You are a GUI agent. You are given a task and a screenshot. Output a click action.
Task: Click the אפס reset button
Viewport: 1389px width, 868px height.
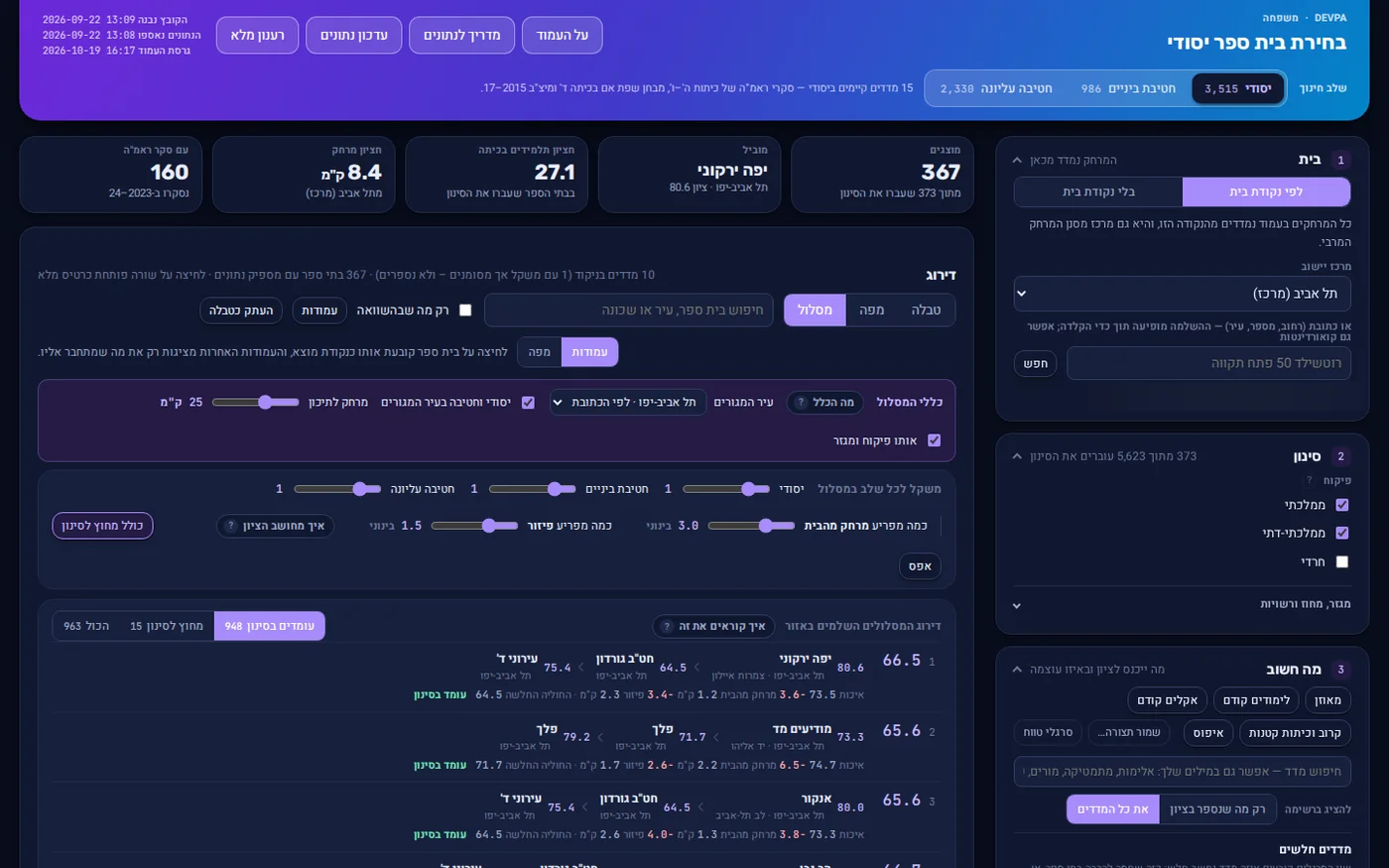pos(920,566)
